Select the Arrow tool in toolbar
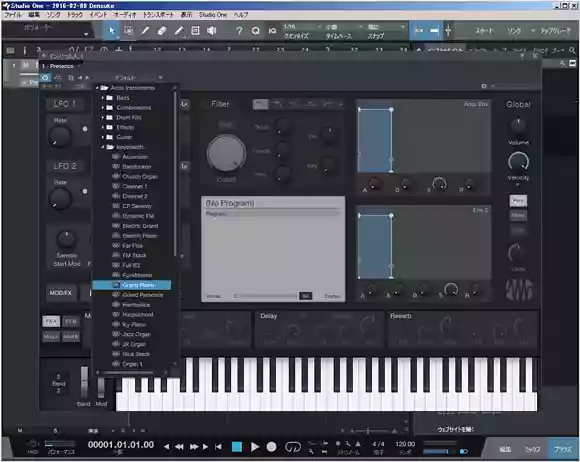This screenshot has height=462, width=580. [112, 31]
